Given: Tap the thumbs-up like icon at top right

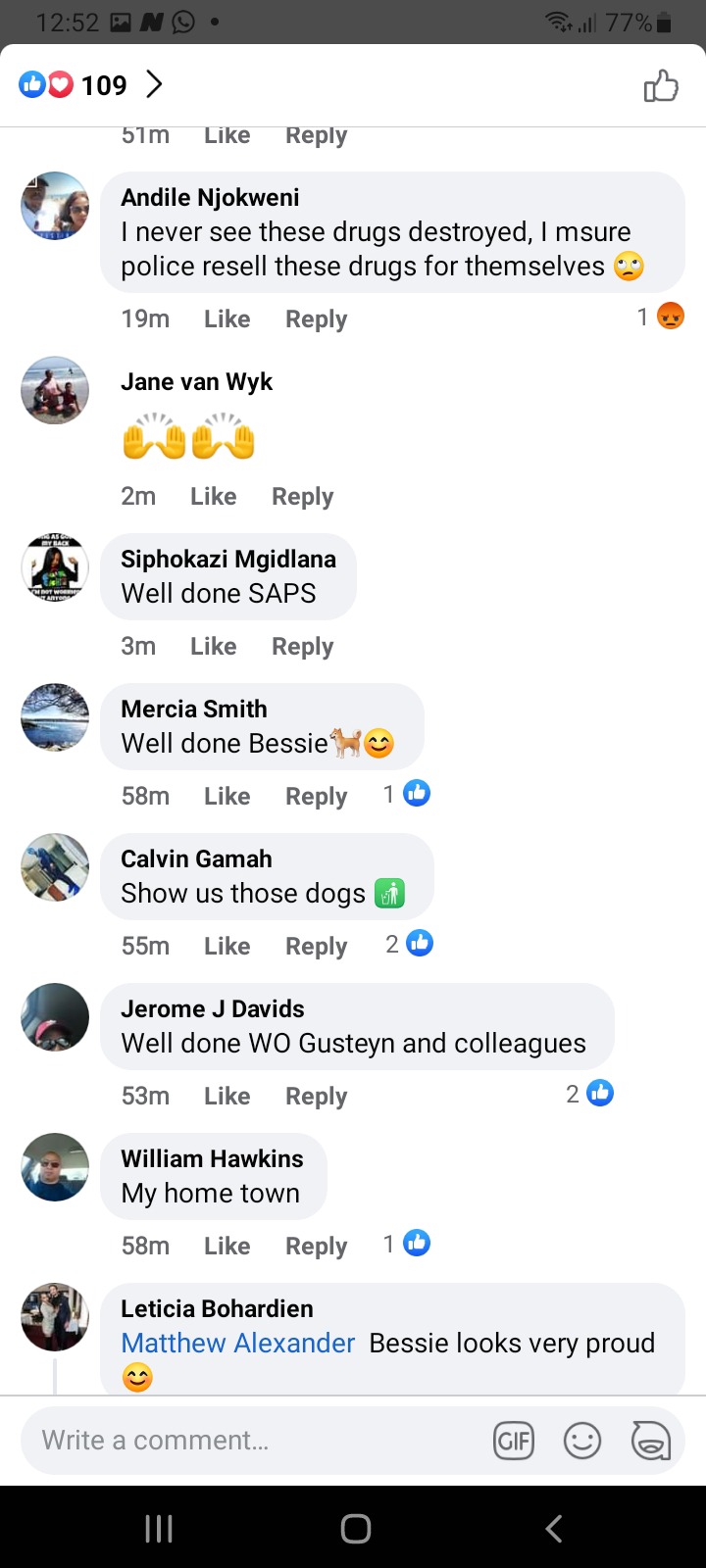Looking at the screenshot, I should click(x=661, y=86).
